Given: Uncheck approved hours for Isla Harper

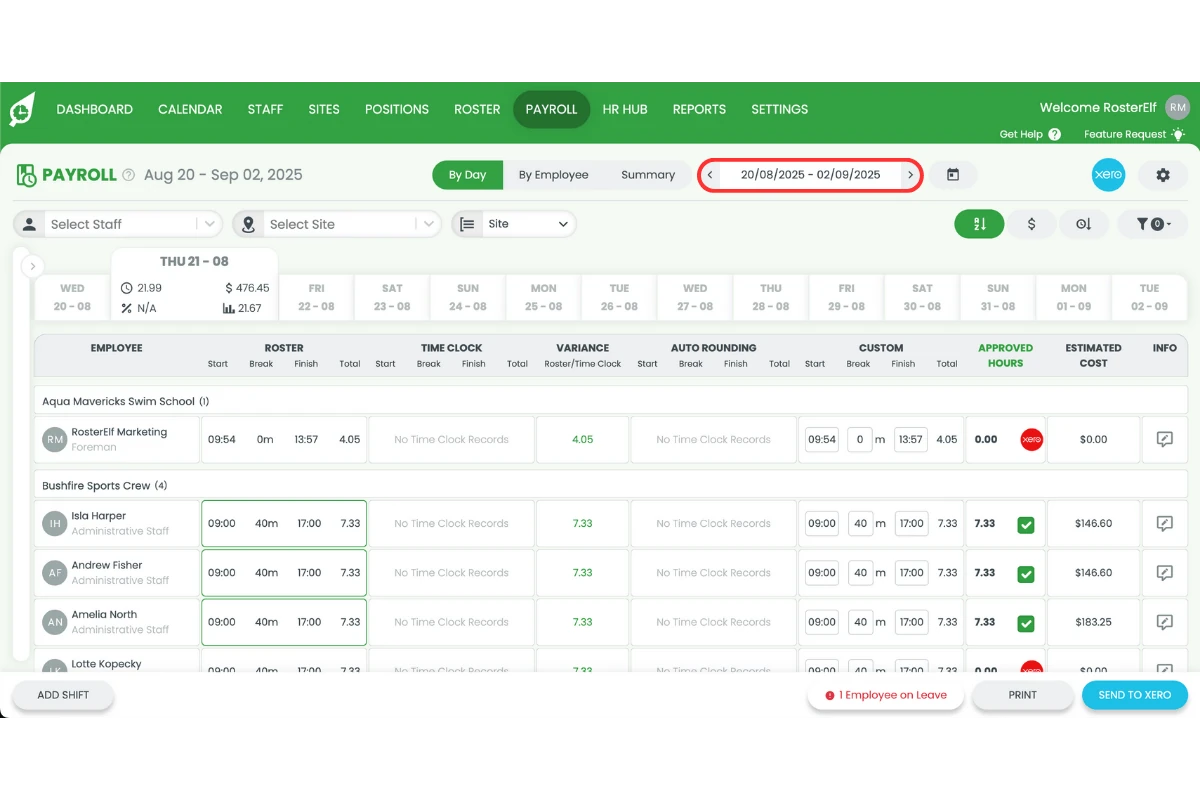Looking at the screenshot, I should (1026, 525).
